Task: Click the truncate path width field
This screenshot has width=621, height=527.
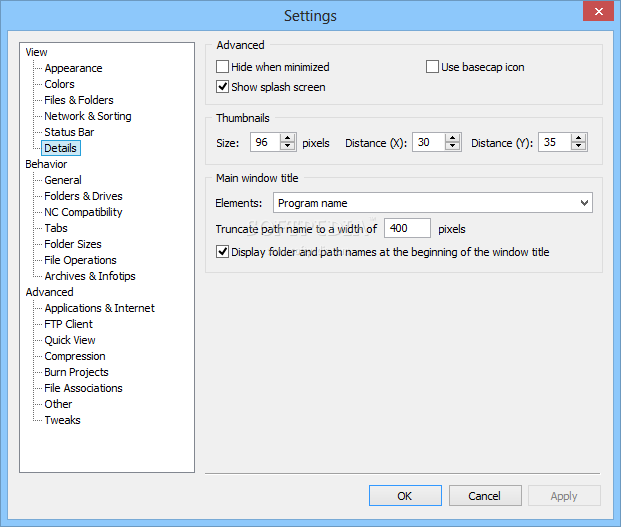Action: pyautogui.click(x=407, y=228)
